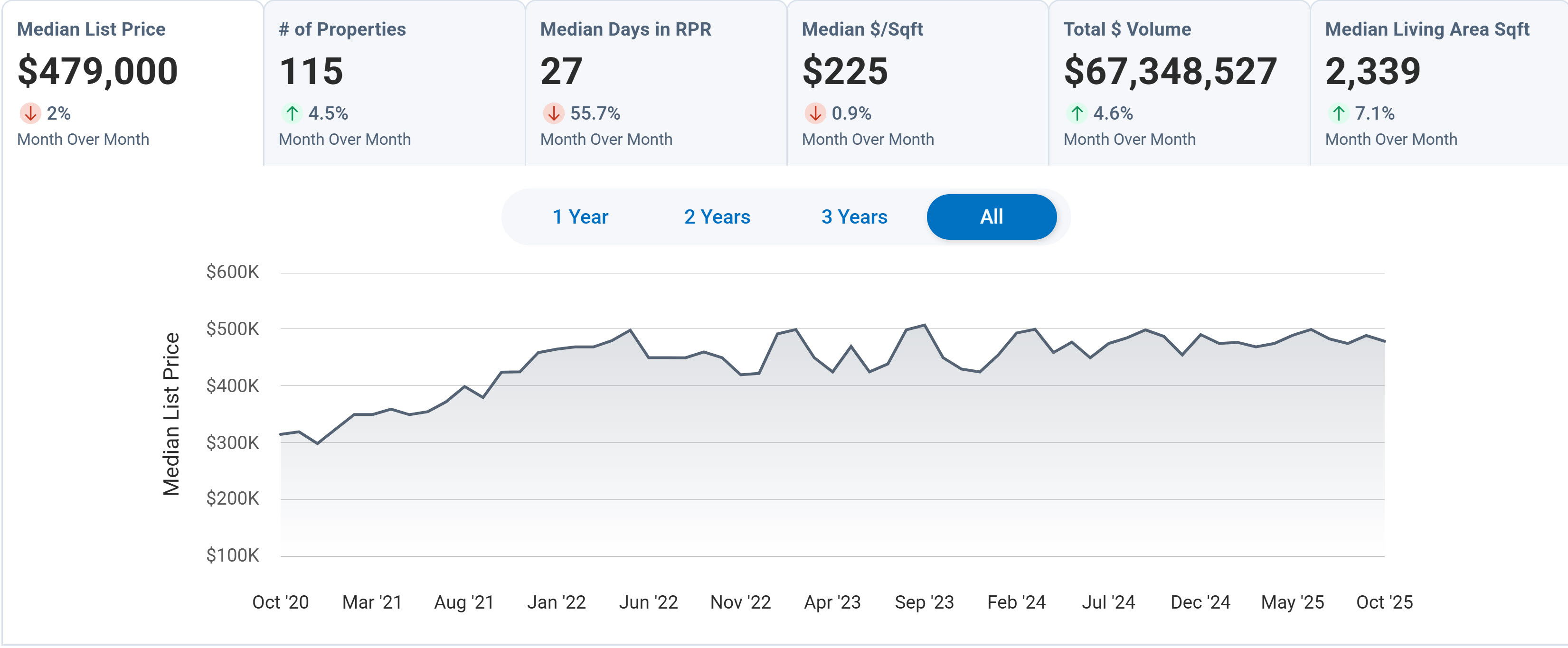Image resolution: width=1568 pixels, height=648 pixels.
Task: Select the Median List Price card
Action: (132, 83)
